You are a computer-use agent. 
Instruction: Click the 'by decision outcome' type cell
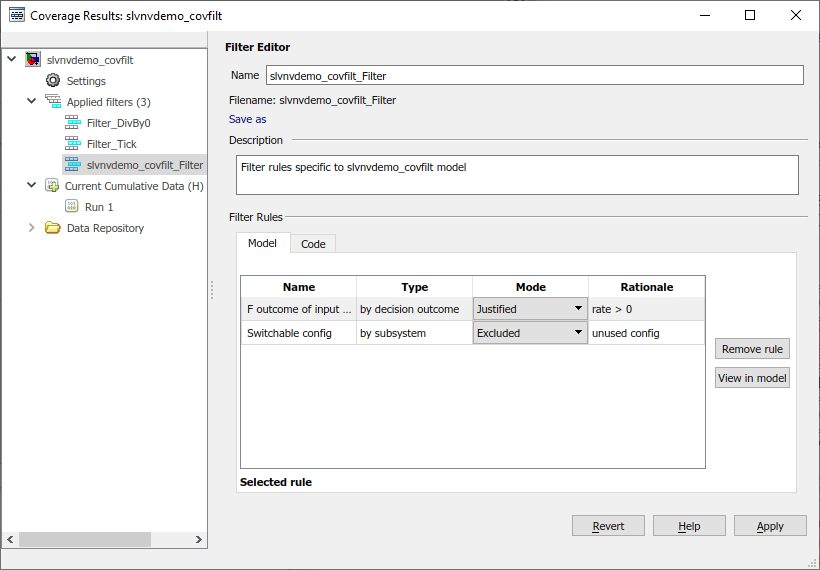click(414, 309)
